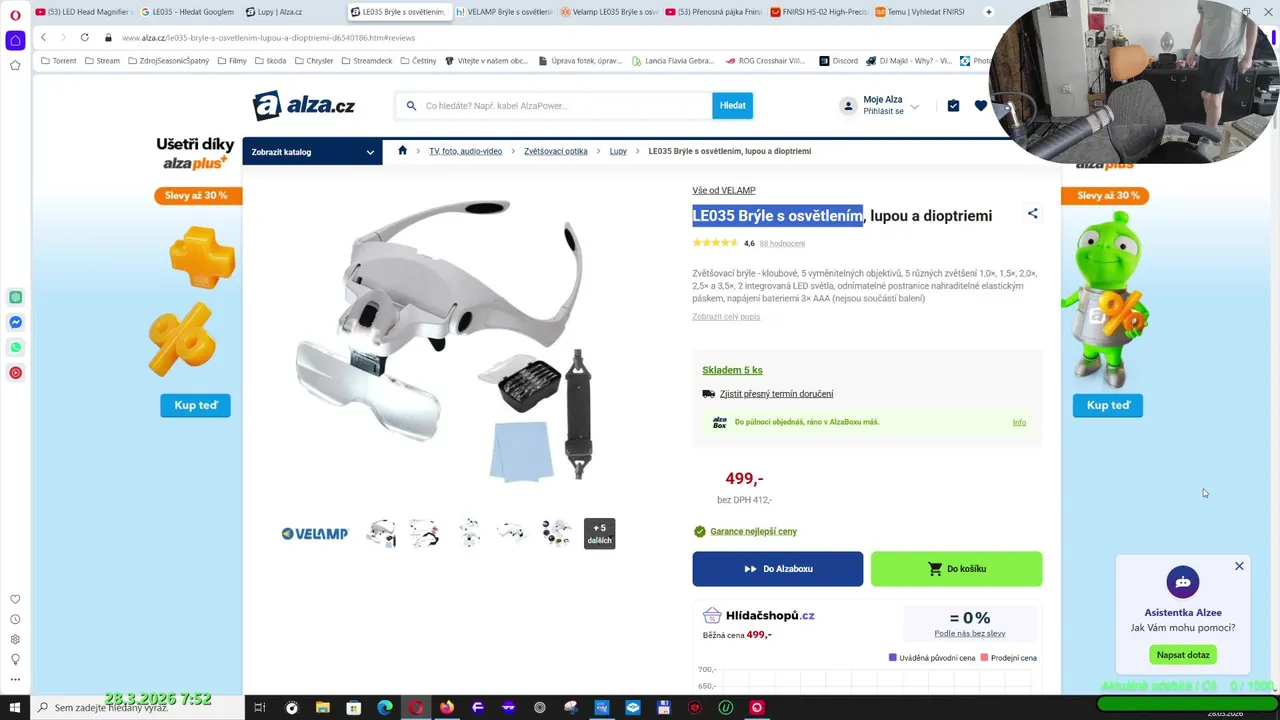Screen dimensions: 1280x720
Task: Expand the Moje Alza account chevron
Action: pos(914,106)
